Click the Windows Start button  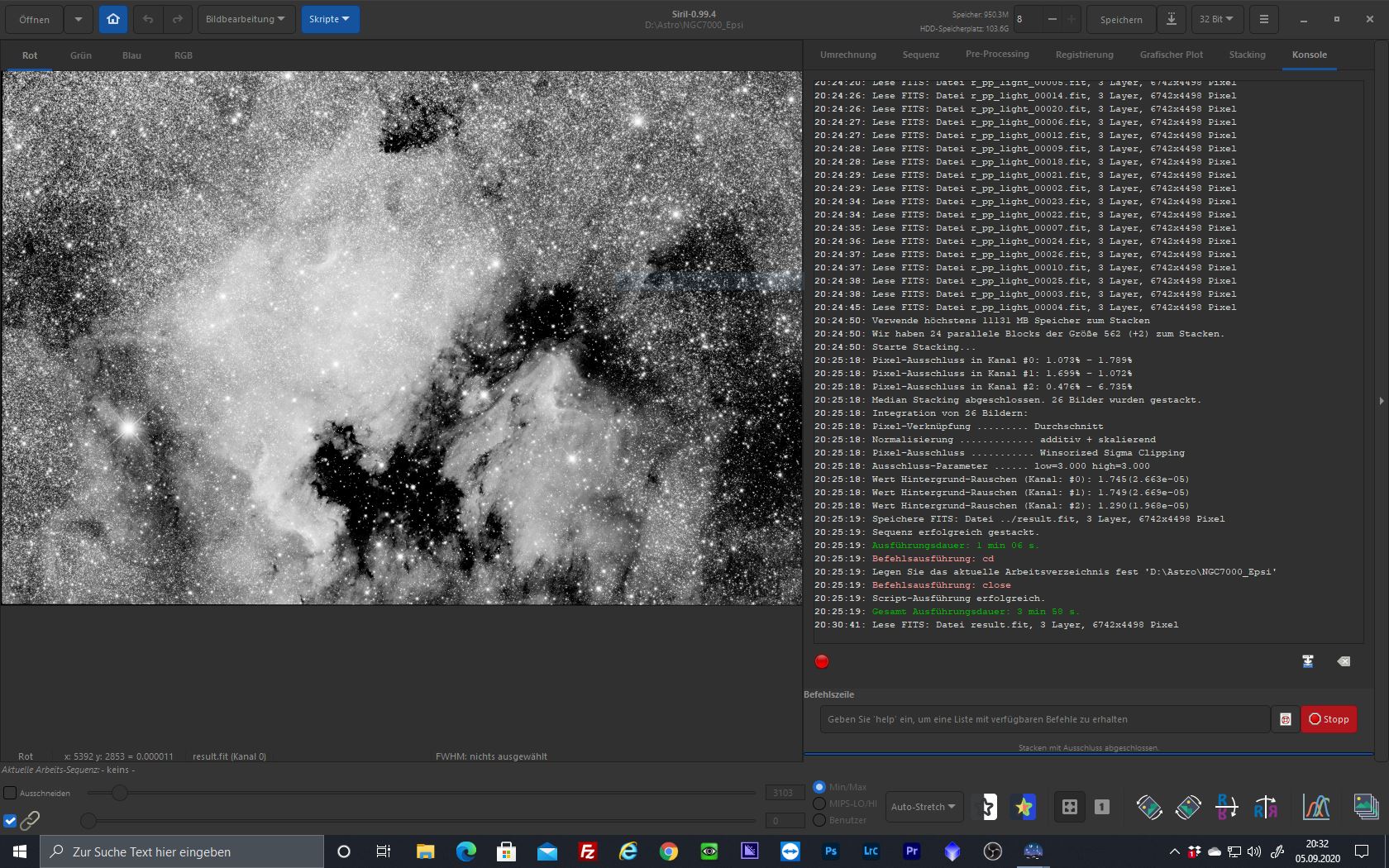[20, 851]
